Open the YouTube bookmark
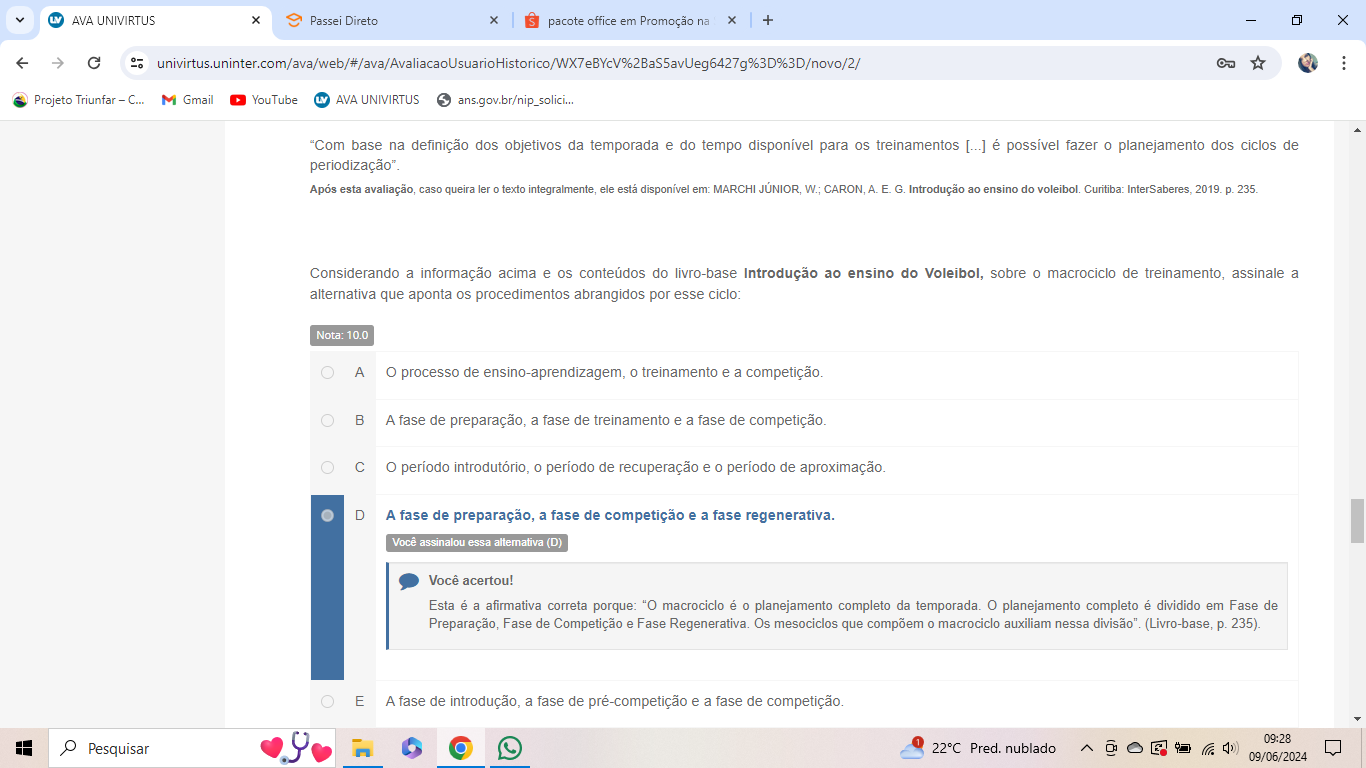 click(264, 100)
